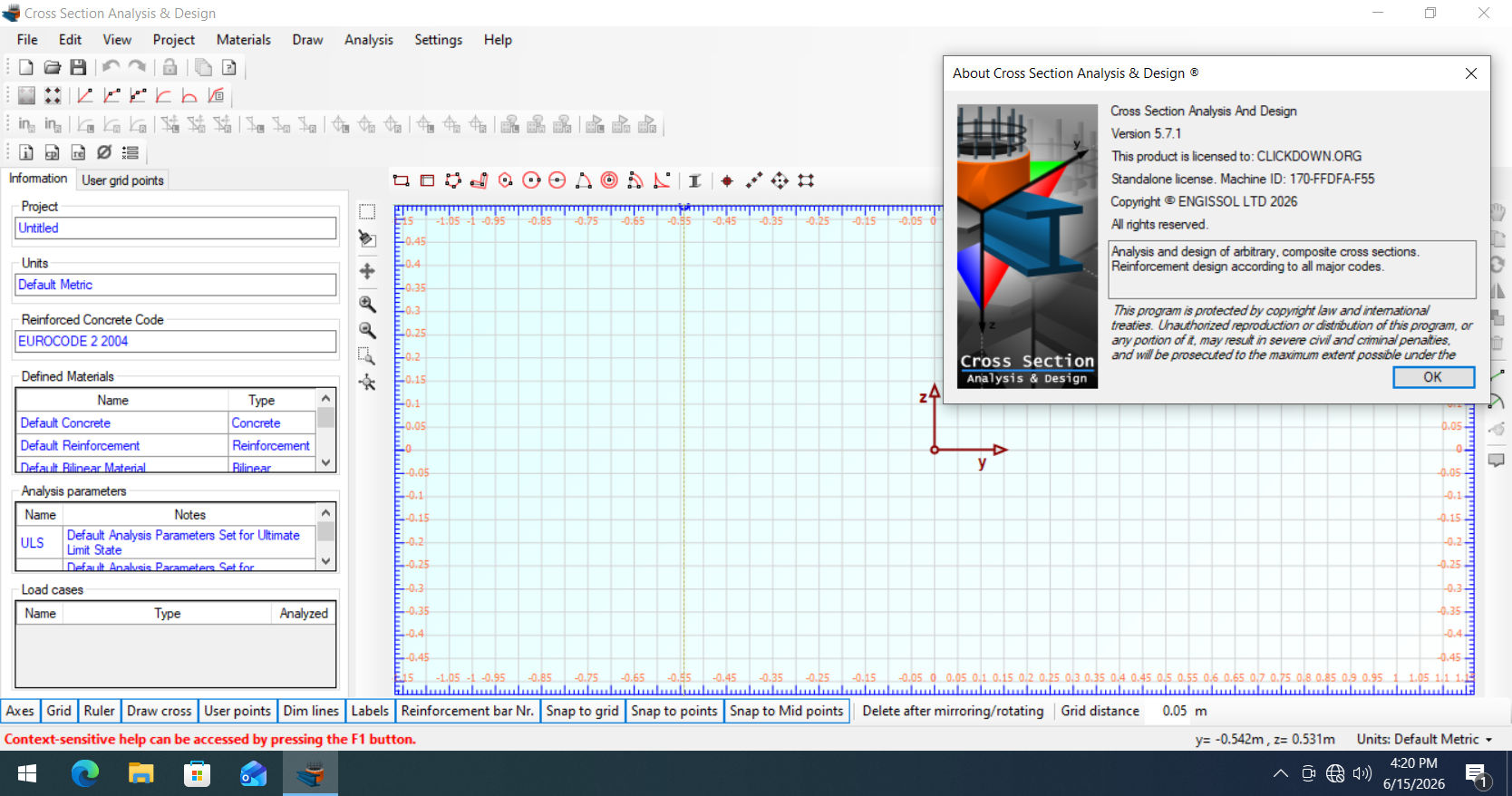1512x796 pixels.
Task: Click the Project name field Untitled
Action: [176, 228]
